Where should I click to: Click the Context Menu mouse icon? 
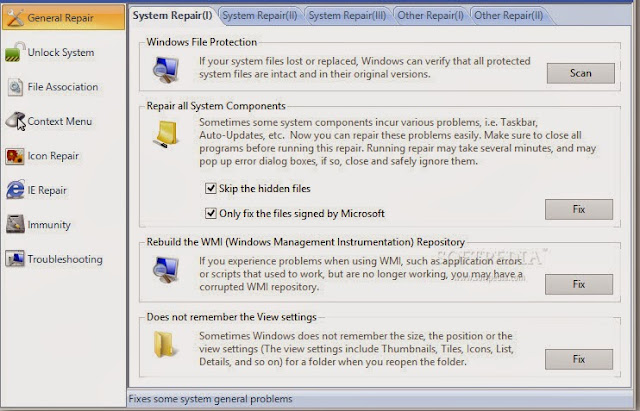[16, 121]
